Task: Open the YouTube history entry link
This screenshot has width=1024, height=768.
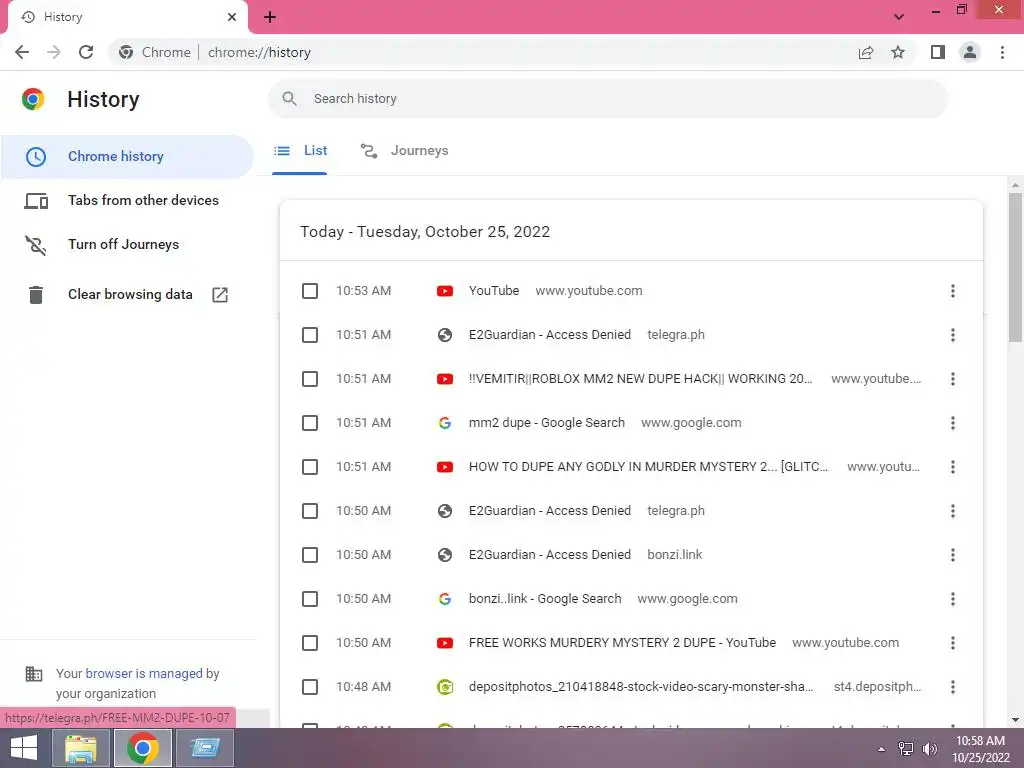Action: tap(494, 291)
